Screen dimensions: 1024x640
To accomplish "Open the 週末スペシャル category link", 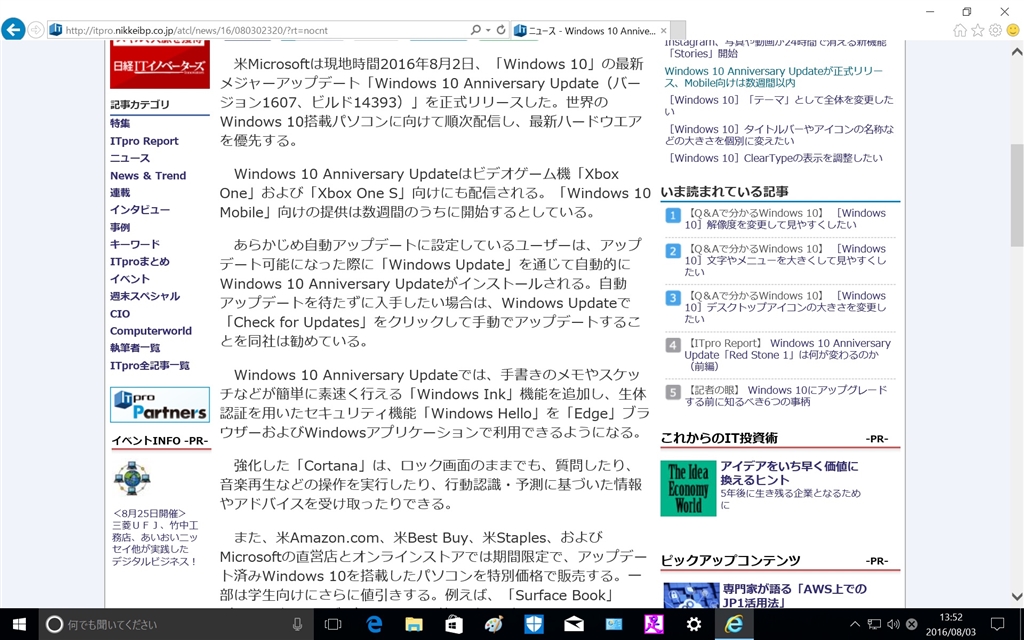I will pyautogui.click(x=145, y=296).
